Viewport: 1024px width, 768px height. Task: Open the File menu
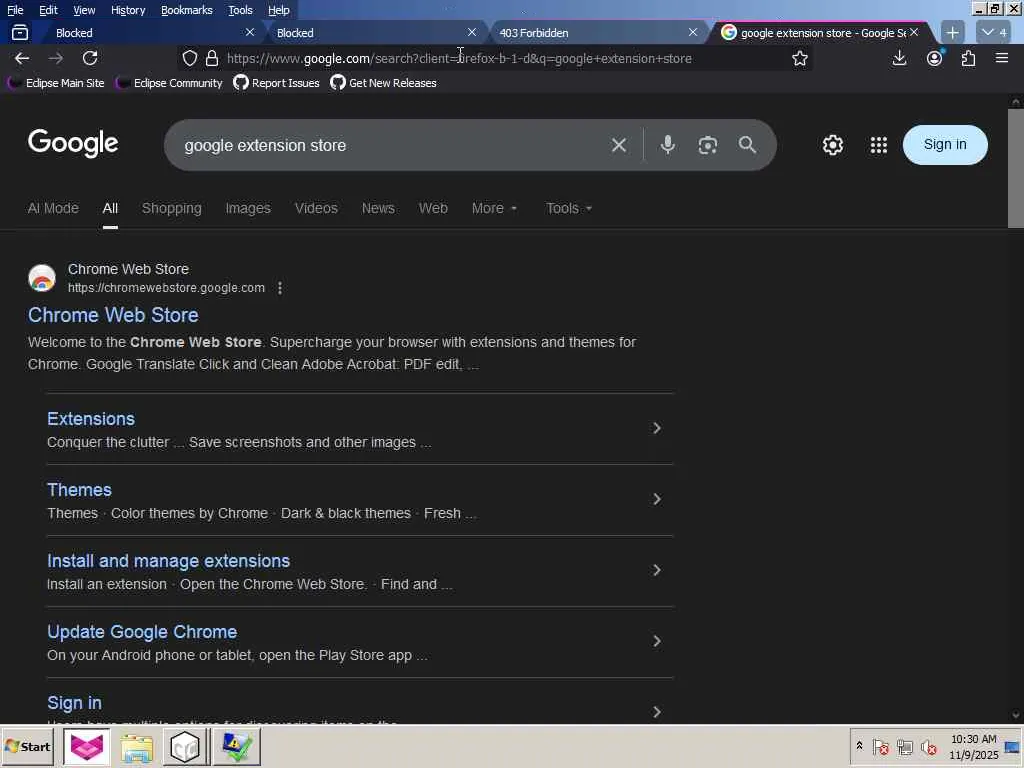pyautogui.click(x=15, y=10)
